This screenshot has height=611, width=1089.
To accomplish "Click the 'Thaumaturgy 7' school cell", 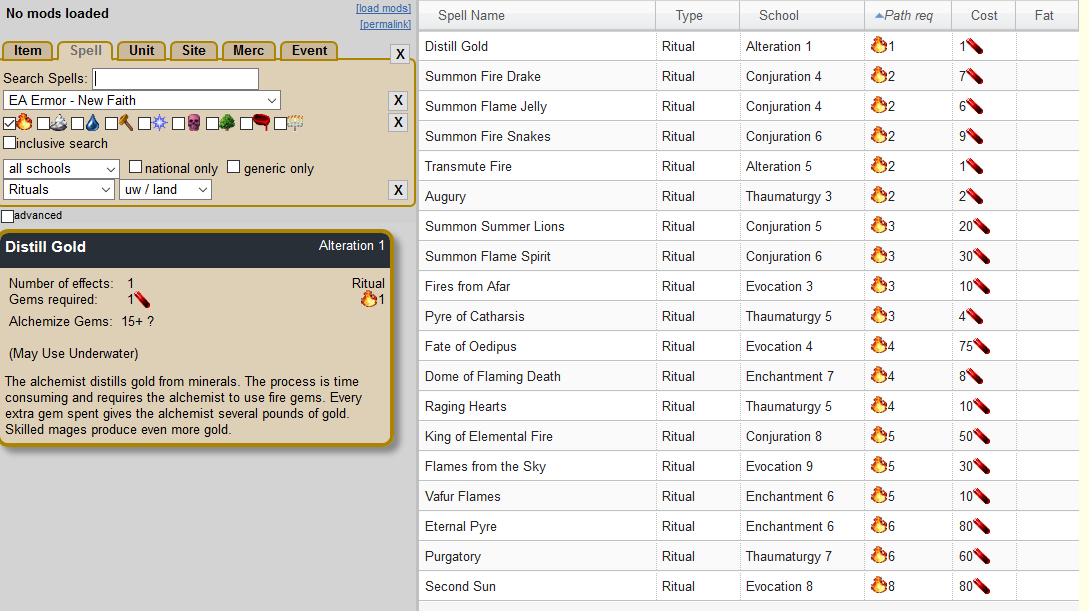I will [x=802, y=556].
